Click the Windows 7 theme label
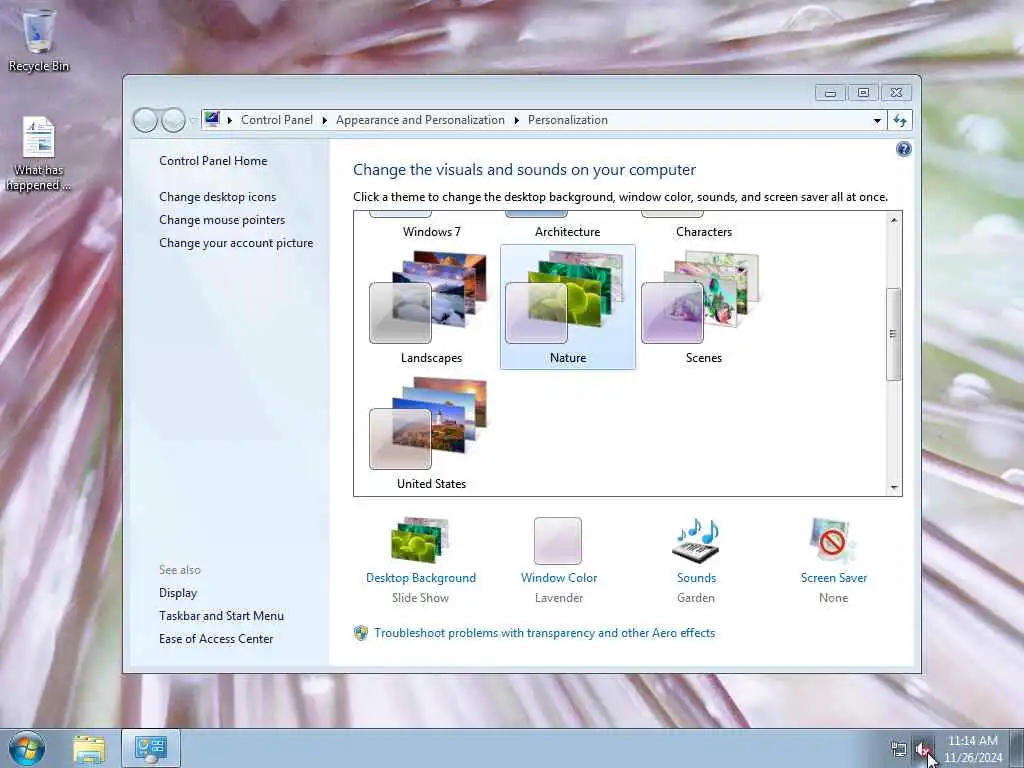 (x=432, y=232)
